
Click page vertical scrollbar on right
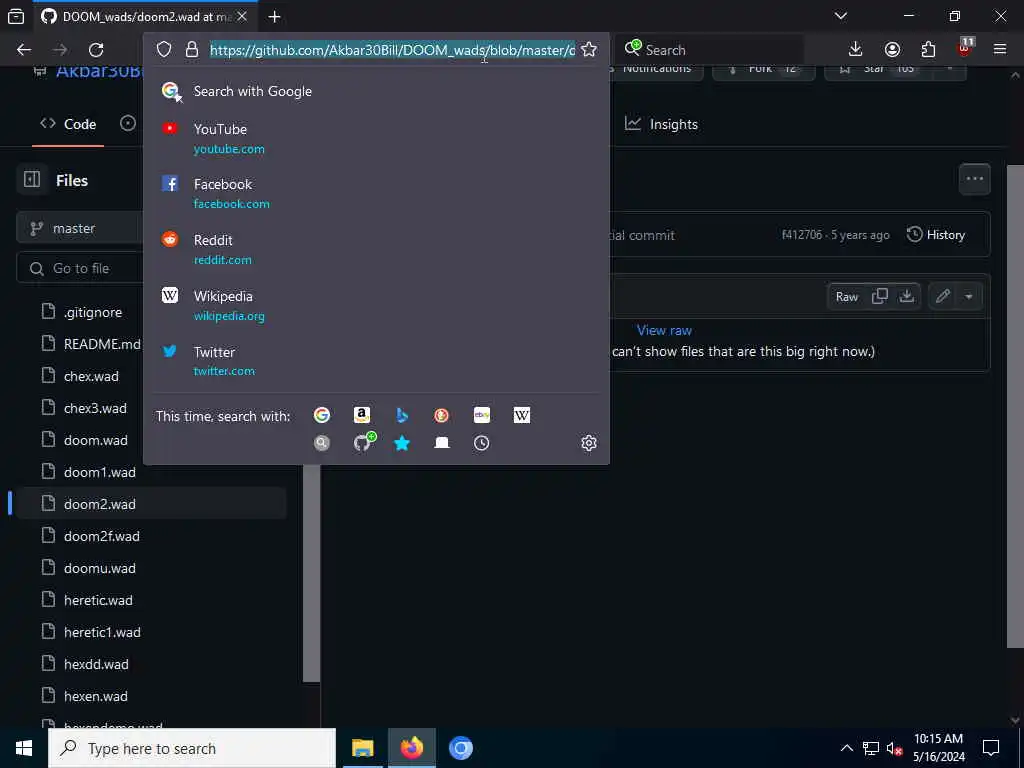click(1015, 405)
